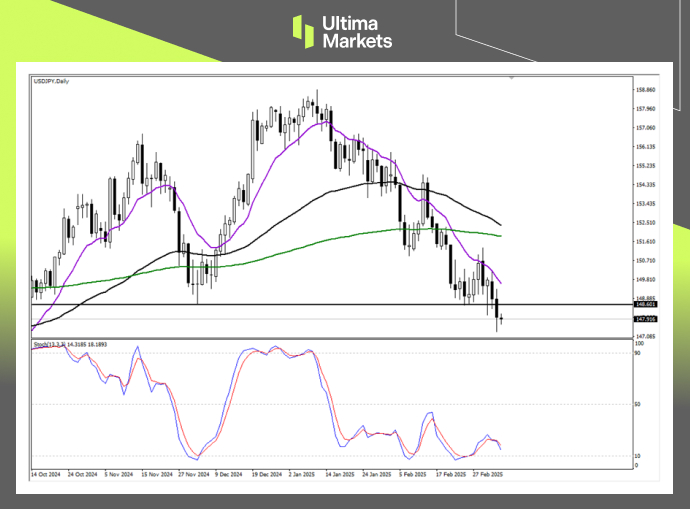This screenshot has width=690, height=509.
Task: Click the stochastic 50 level axis label
Action: coord(639,405)
